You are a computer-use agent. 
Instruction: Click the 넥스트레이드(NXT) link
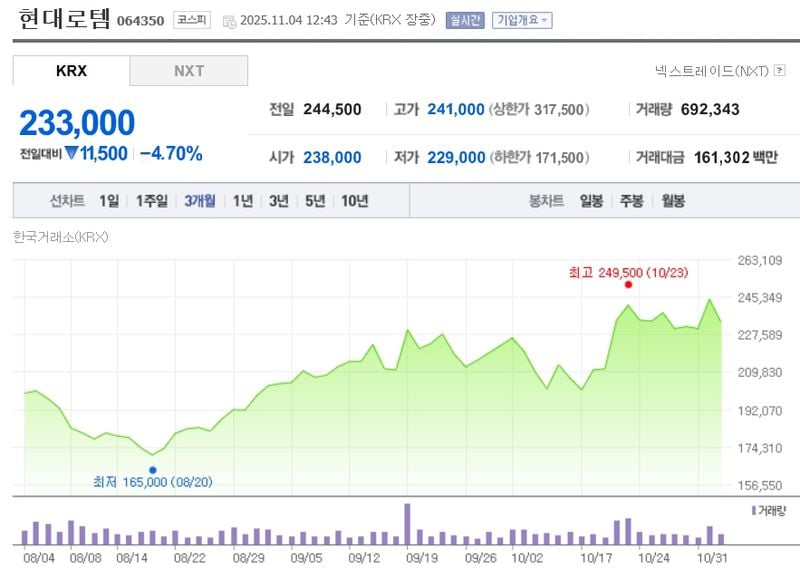[x=711, y=70]
